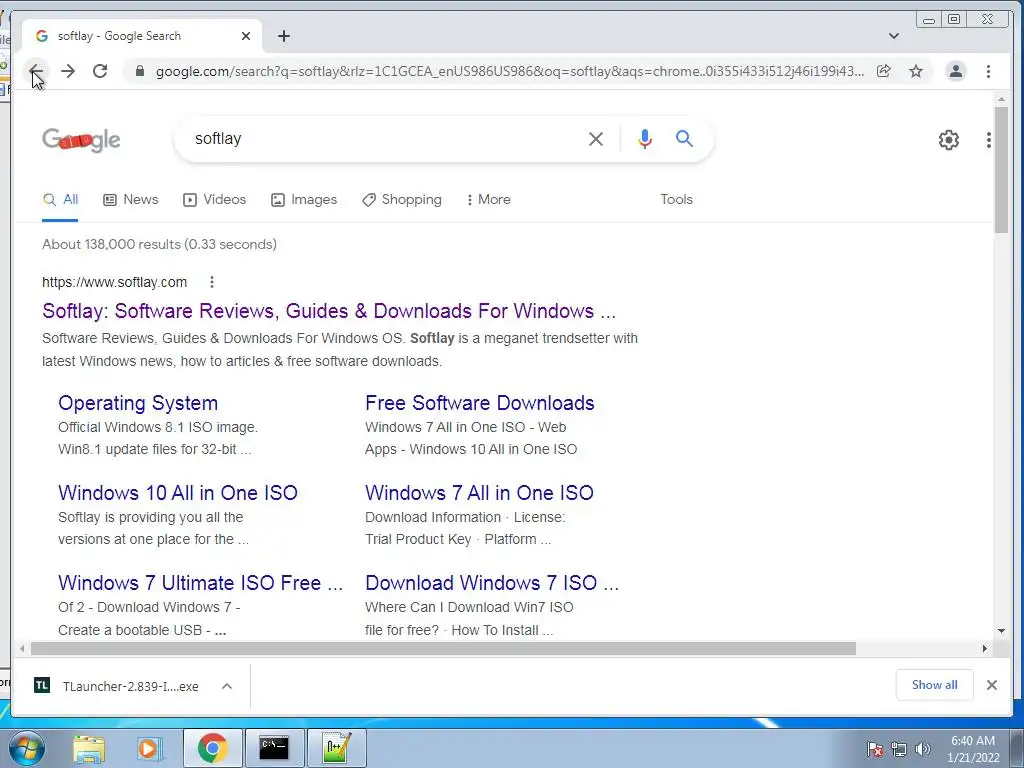The width and height of the screenshot is (1024, 768).
Task: Click Show all downloads
Action: coord(935,684)
